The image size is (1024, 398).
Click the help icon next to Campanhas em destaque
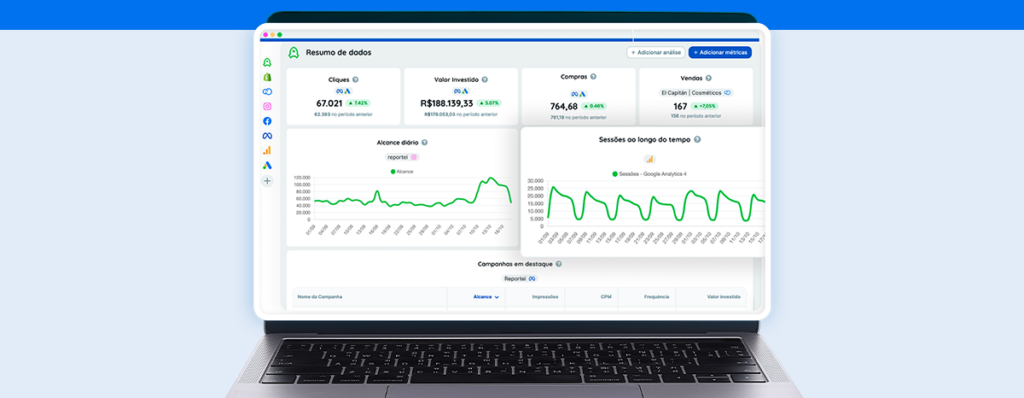point(558,264)
